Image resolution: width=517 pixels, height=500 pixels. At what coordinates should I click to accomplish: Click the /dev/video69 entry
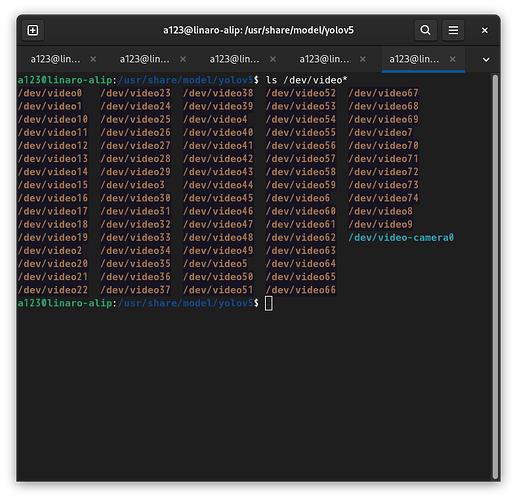[x=384, y=119]
